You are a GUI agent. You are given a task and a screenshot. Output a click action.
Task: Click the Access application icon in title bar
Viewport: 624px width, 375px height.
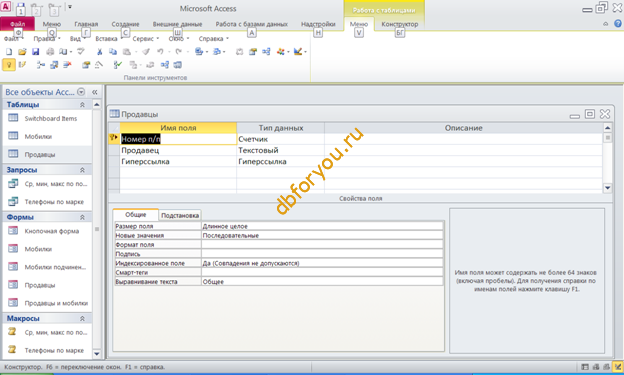click(x=6, y=6)
